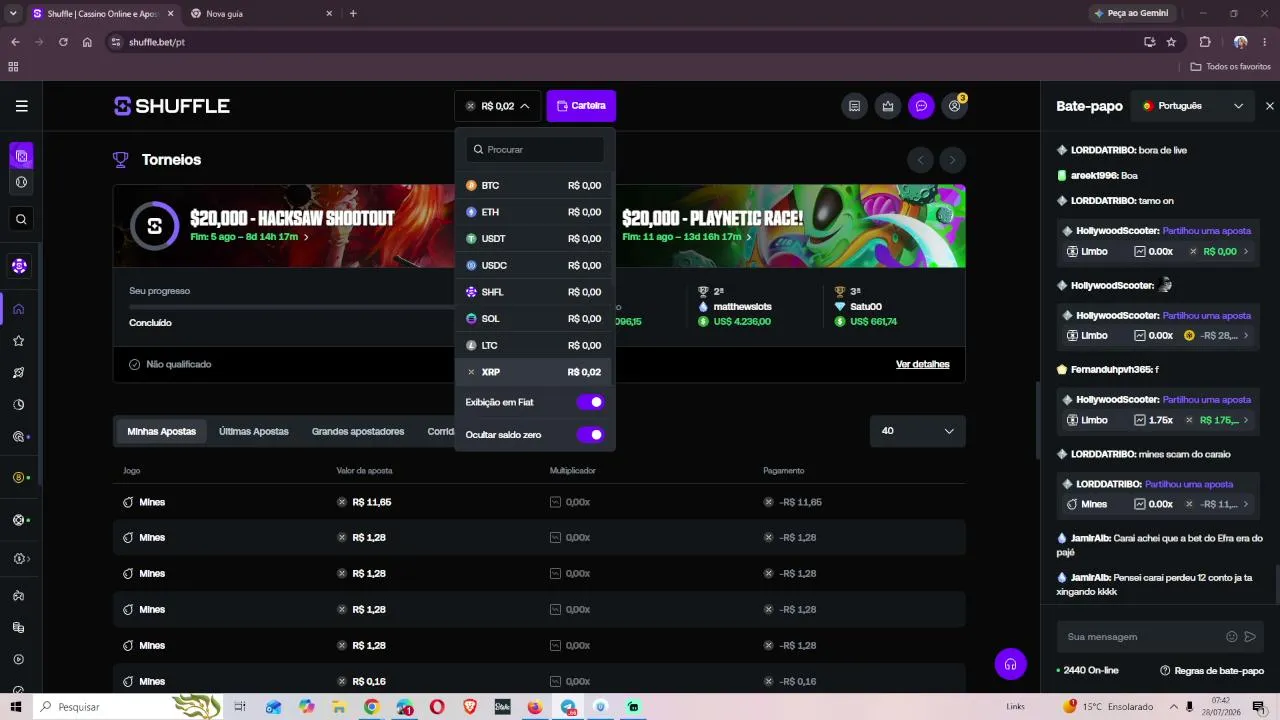Open the hamburger sidebar menu

pos(21,106)
